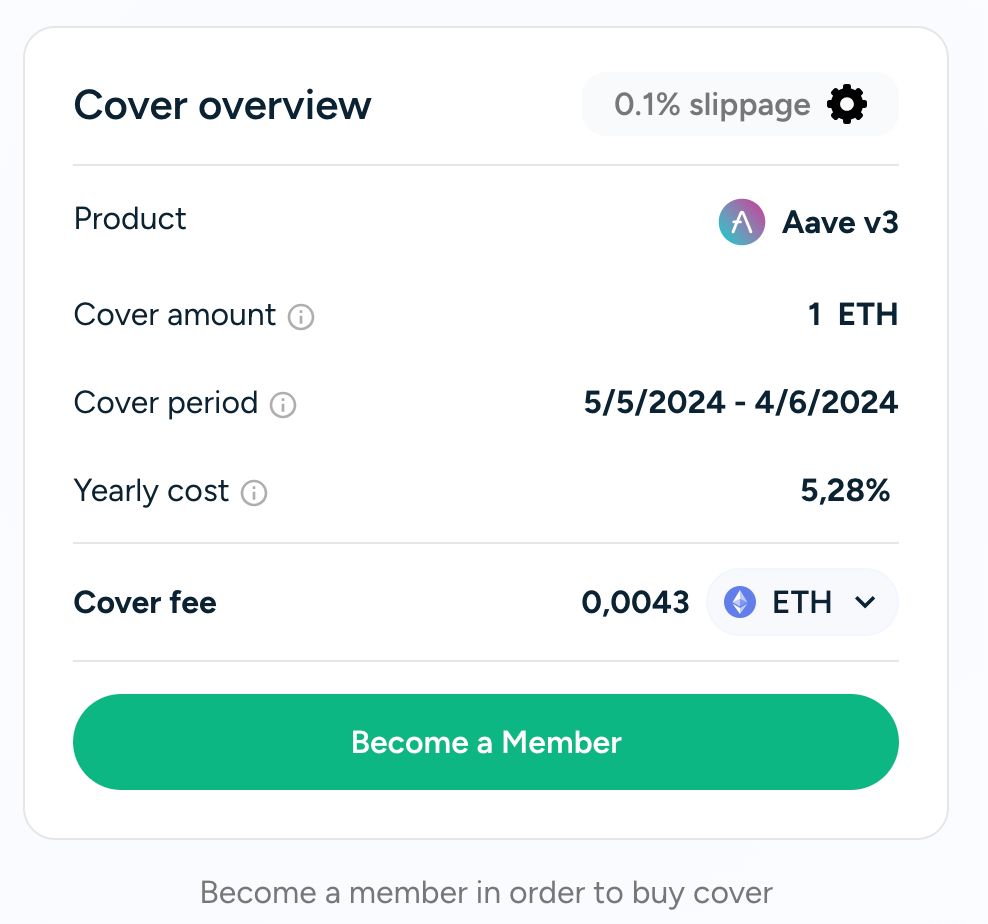
Task: Click the 0.1% slippage text
Action: (712, 105)
